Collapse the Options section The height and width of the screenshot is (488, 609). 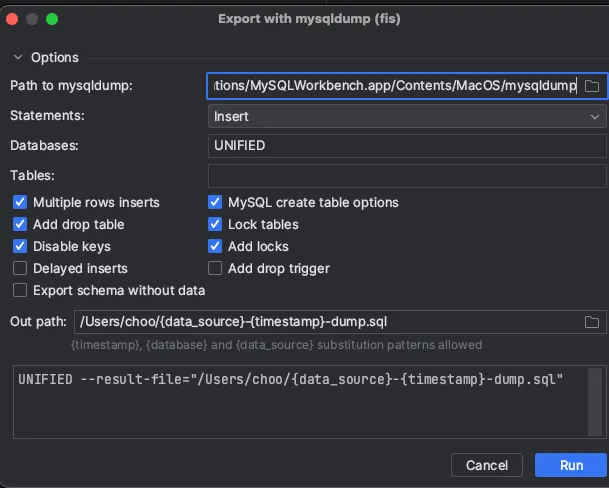click(17, 57)
